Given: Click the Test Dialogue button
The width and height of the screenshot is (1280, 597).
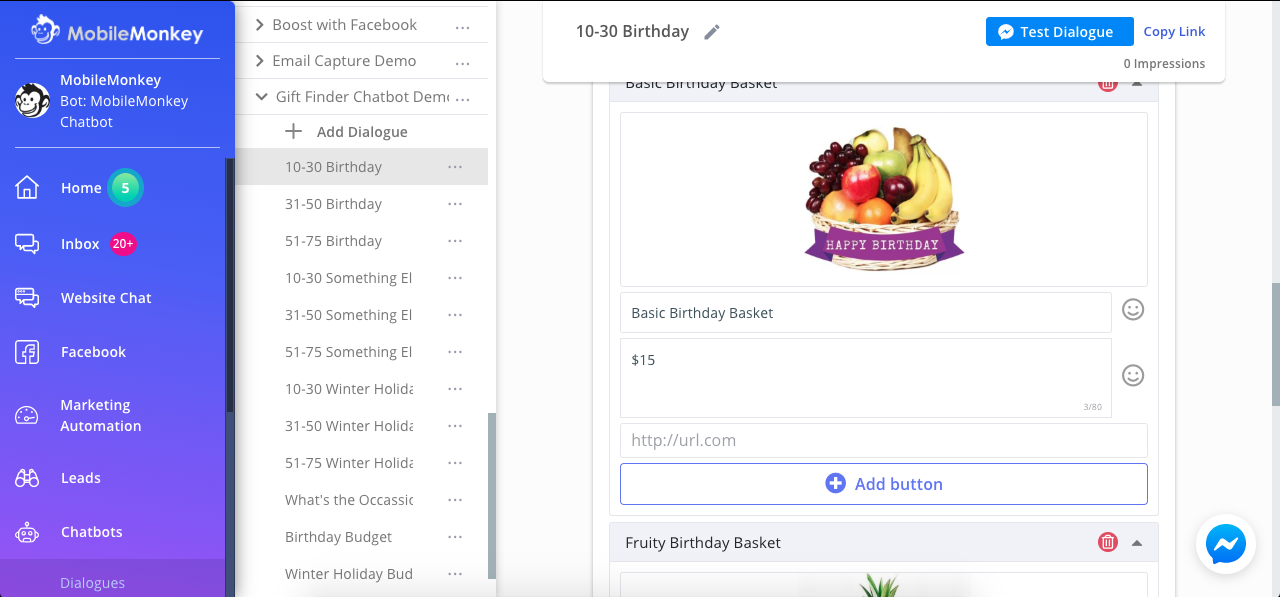Looking at the screenshot, I should [x=1059, y=31].
